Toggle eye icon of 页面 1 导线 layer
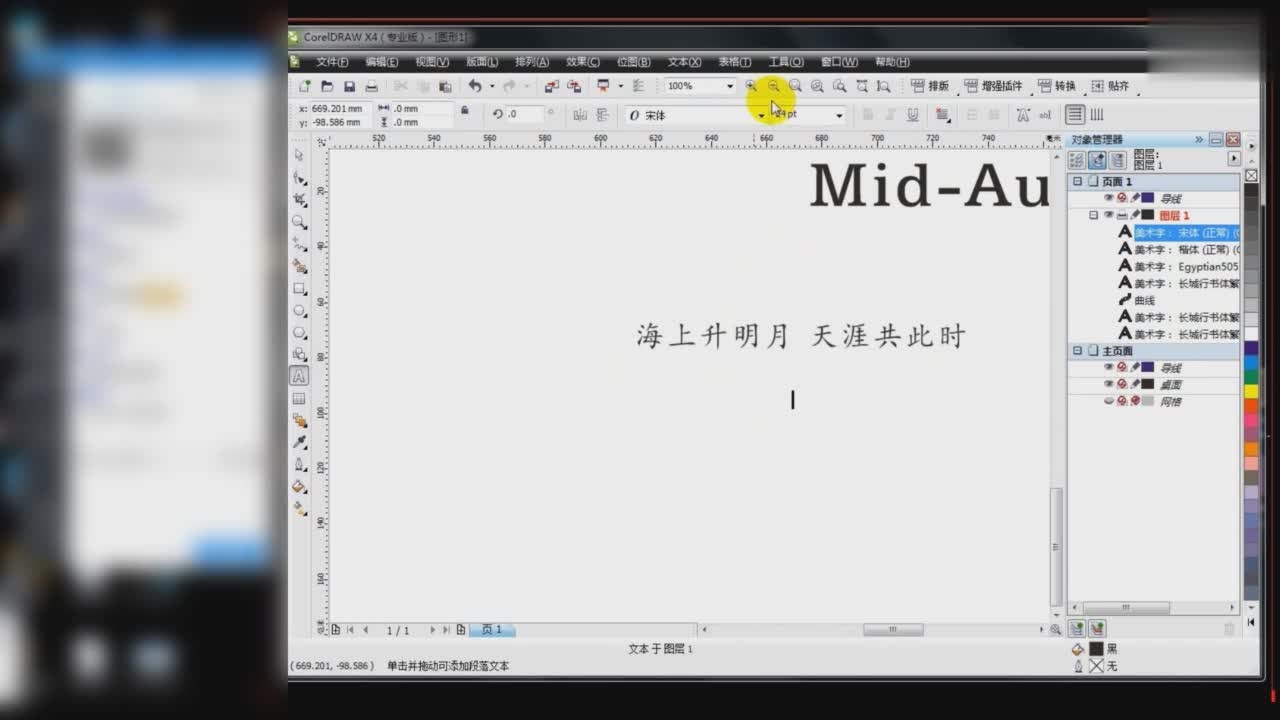This screenshot has height=720, width=1280. tap(1108, 198)
